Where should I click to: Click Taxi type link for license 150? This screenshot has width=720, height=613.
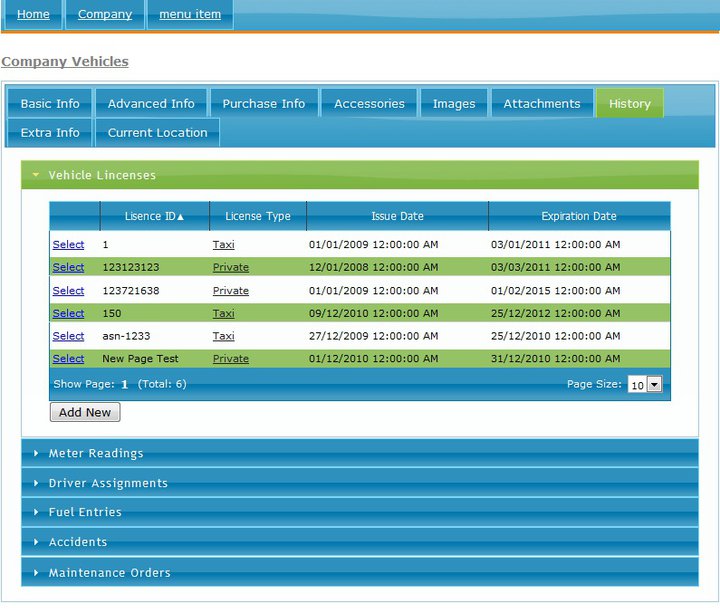click(224, 313)
